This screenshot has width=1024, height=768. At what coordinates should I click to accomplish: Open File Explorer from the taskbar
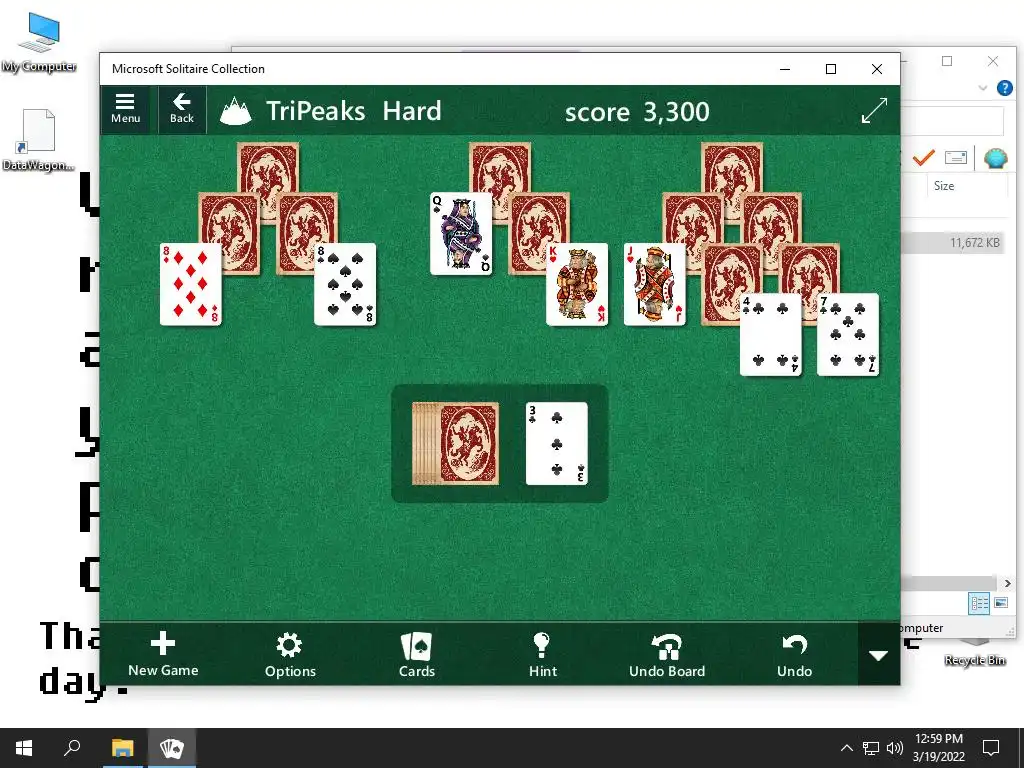[122, 748]
